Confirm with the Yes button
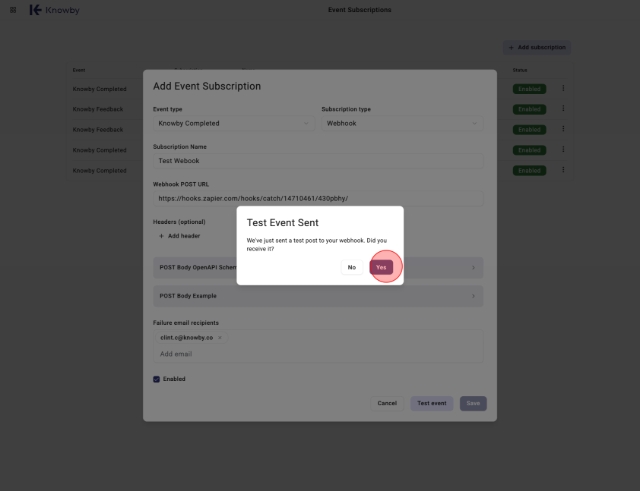This screenshot has width=640, height=491. coord(381,267)
